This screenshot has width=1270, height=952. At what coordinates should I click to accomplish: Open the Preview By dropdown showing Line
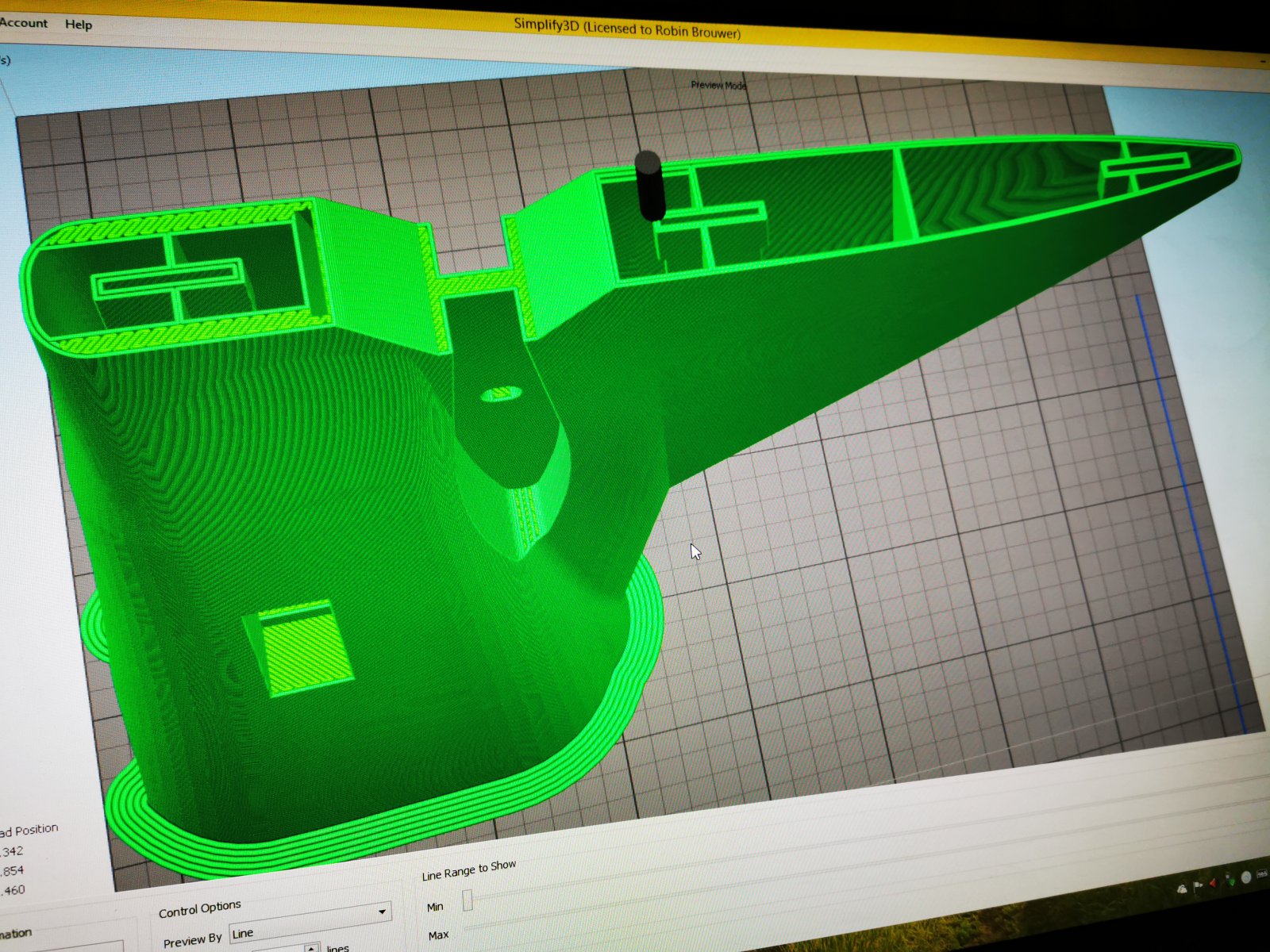[x=310, y=923]
